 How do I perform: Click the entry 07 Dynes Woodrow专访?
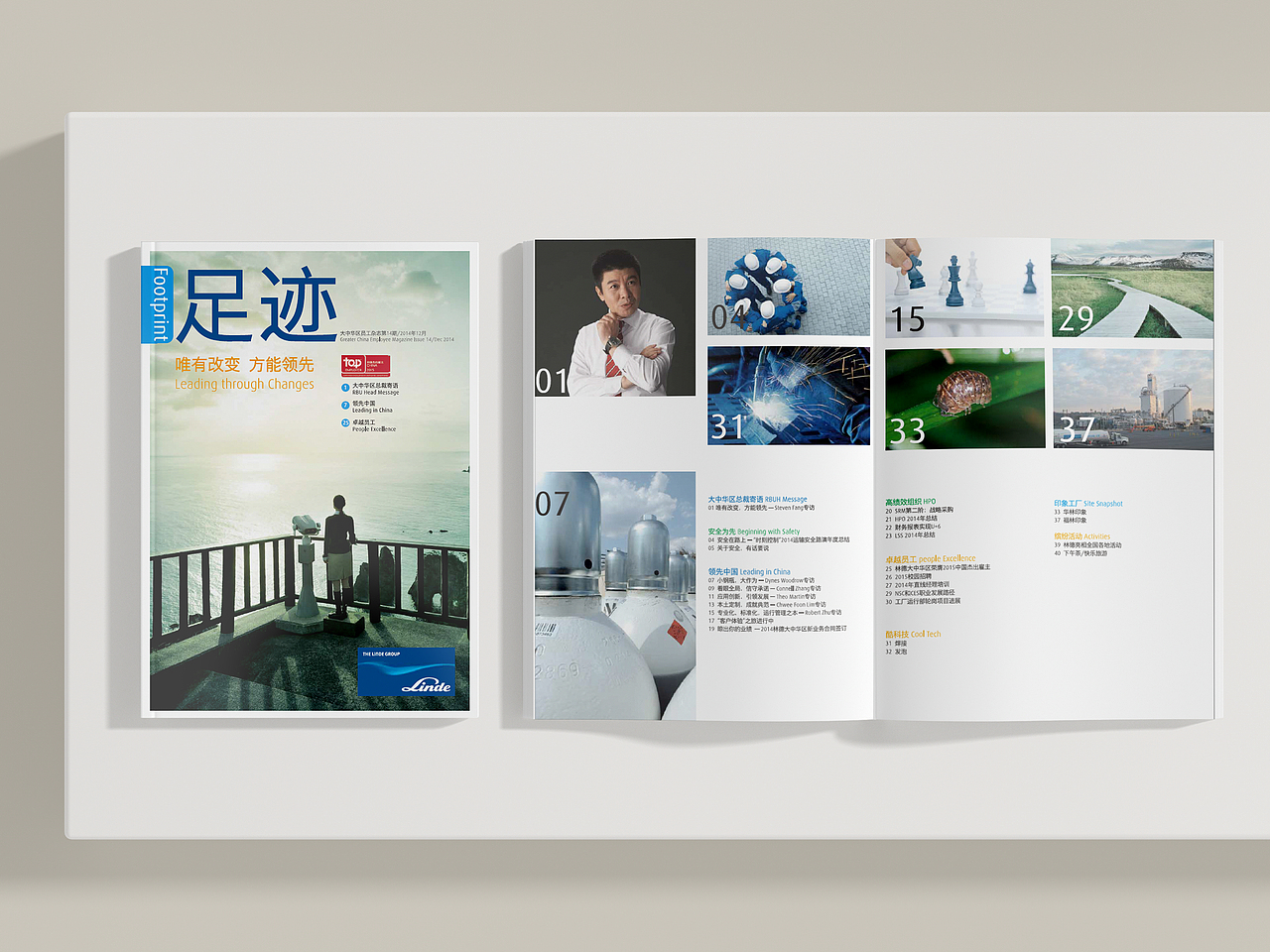pyautogui.click(x=761, y=581)
